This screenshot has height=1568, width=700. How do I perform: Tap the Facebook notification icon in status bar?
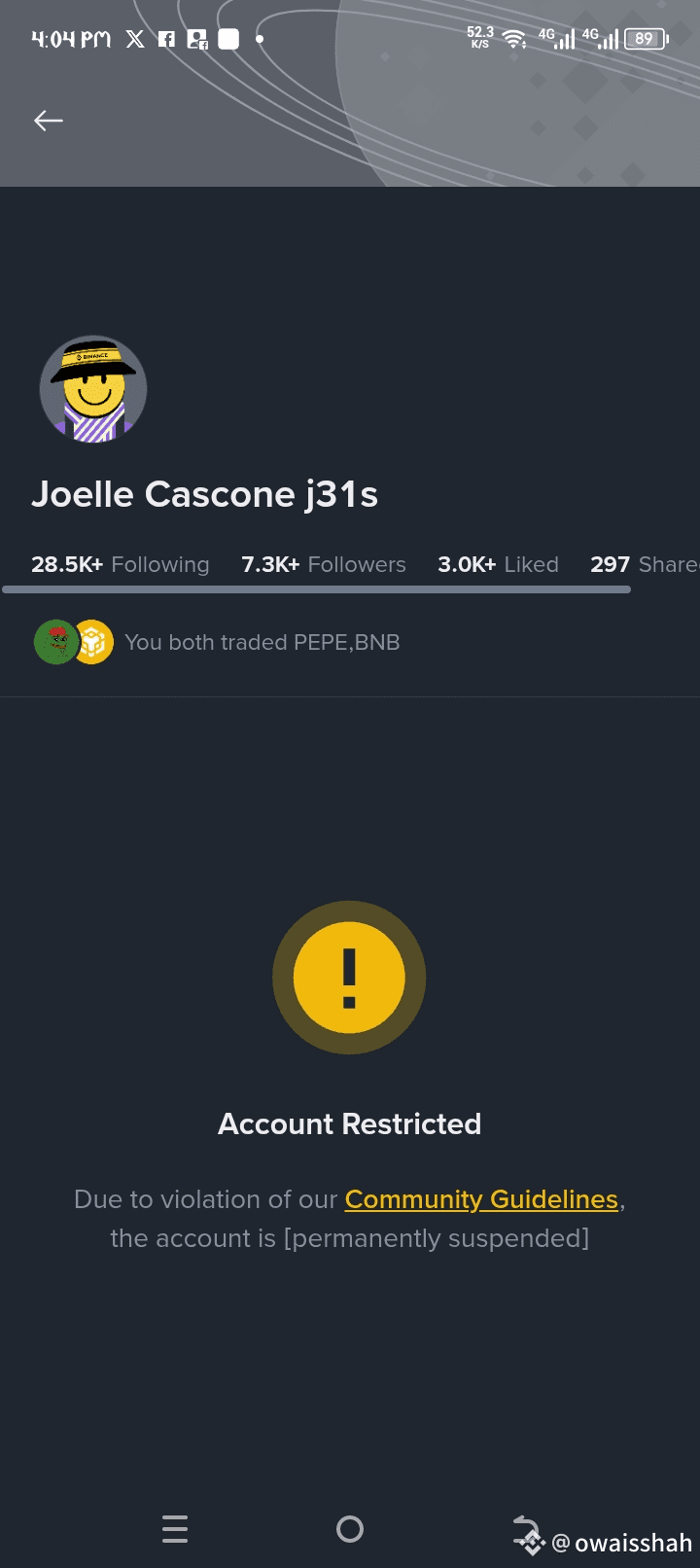click(x=166, y=39)
